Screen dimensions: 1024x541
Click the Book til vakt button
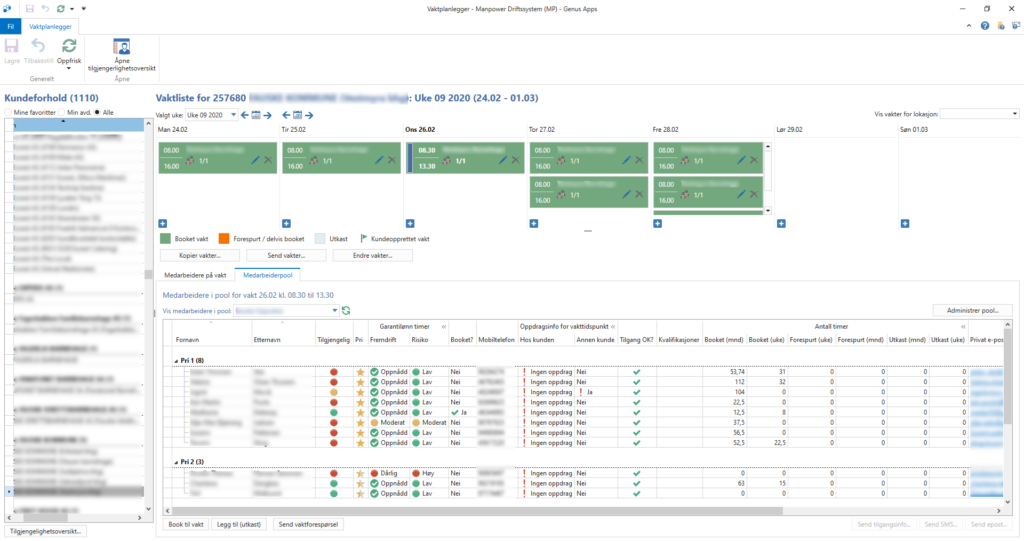point(185,524)
